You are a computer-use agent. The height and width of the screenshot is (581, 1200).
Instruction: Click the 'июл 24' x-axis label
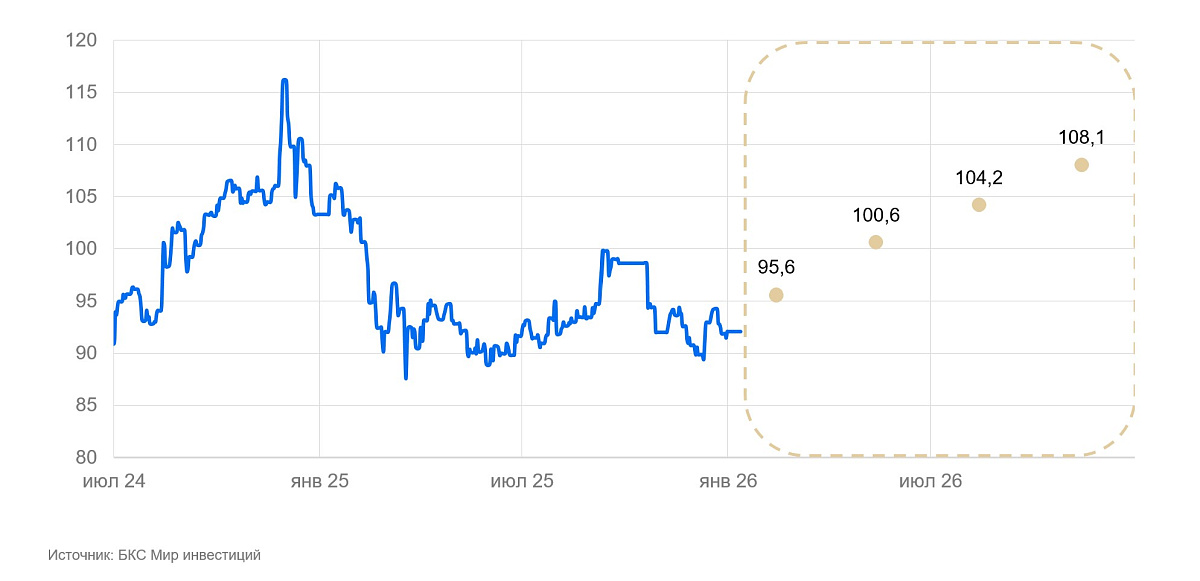click(x=114, y=481)
